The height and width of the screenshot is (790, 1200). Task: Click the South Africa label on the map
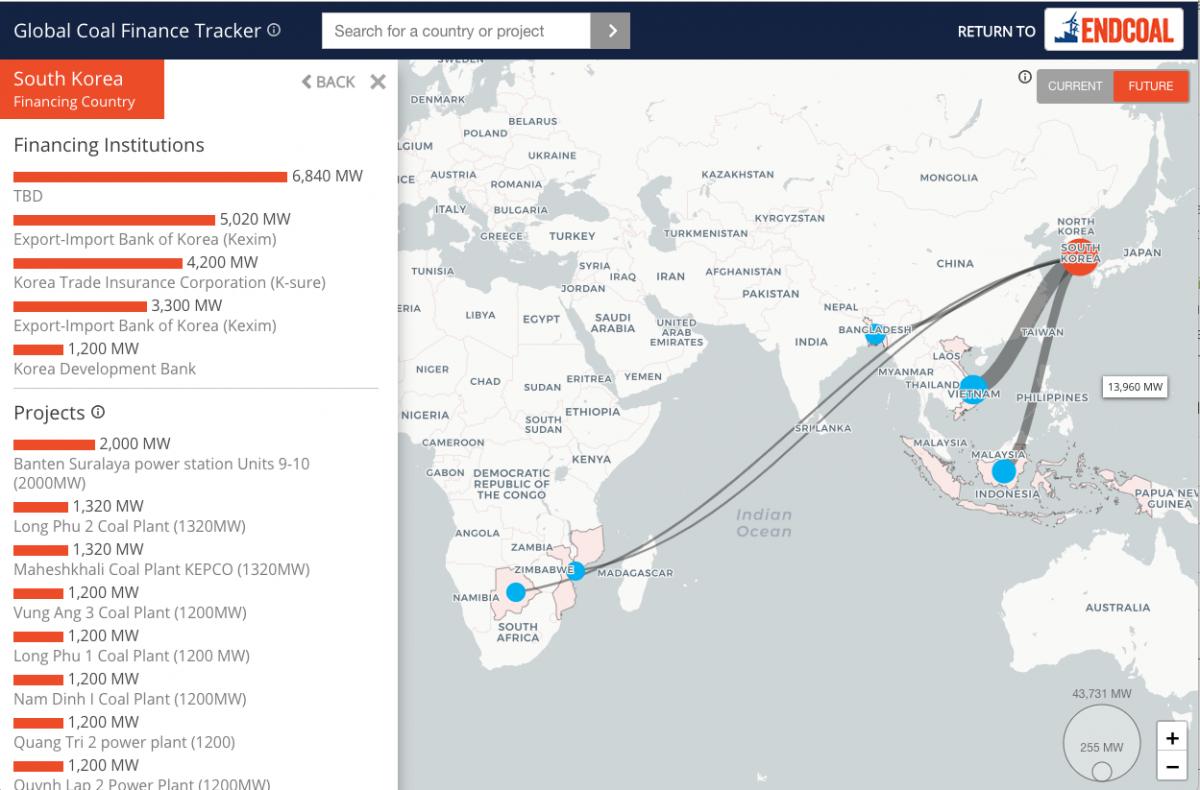click(x=518, y=632)
